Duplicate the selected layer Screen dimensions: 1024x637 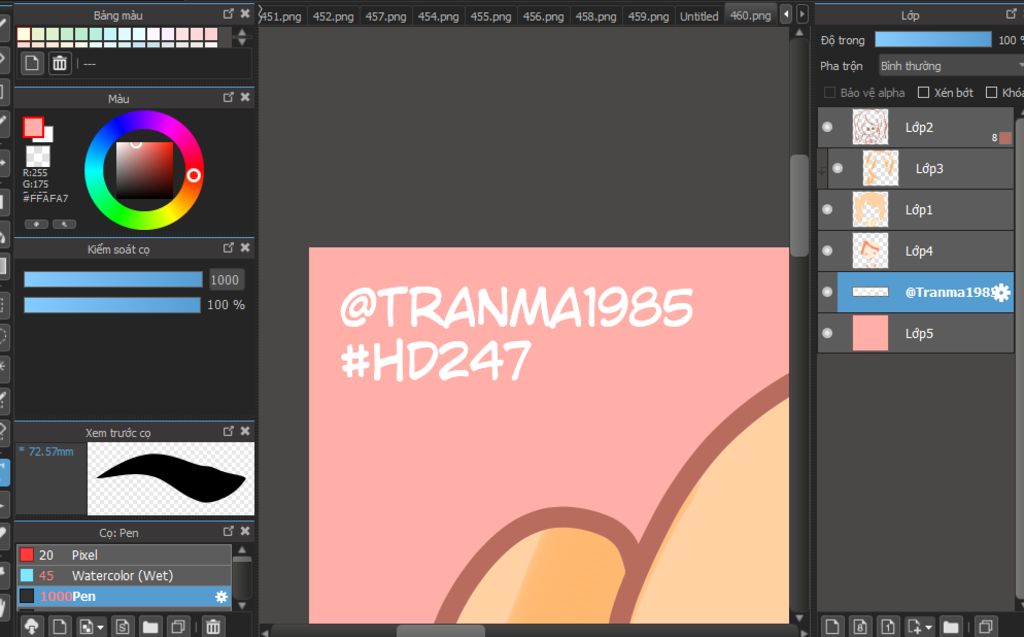985,627
